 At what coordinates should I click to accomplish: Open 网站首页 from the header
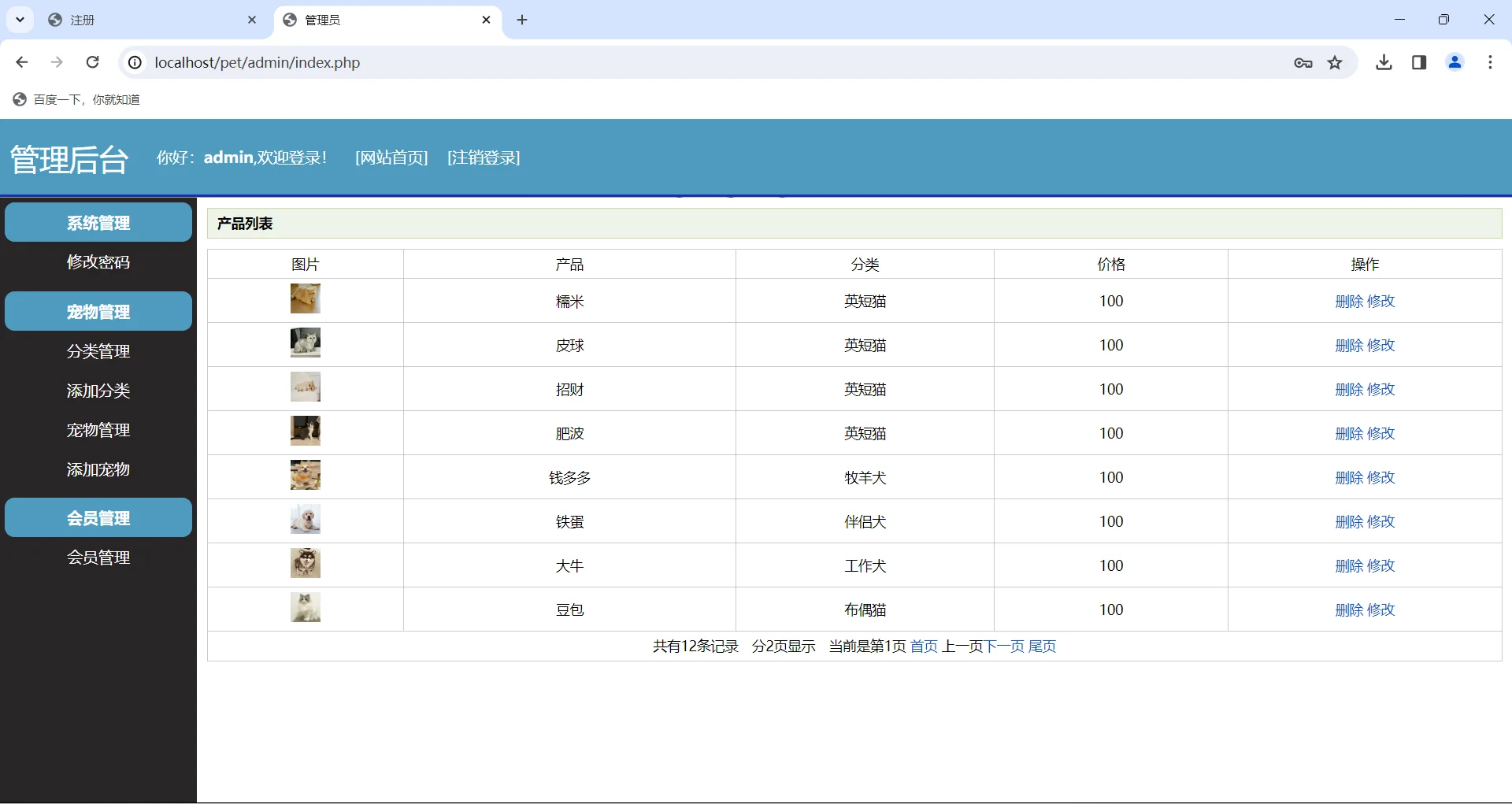click(x=391, y=157)
